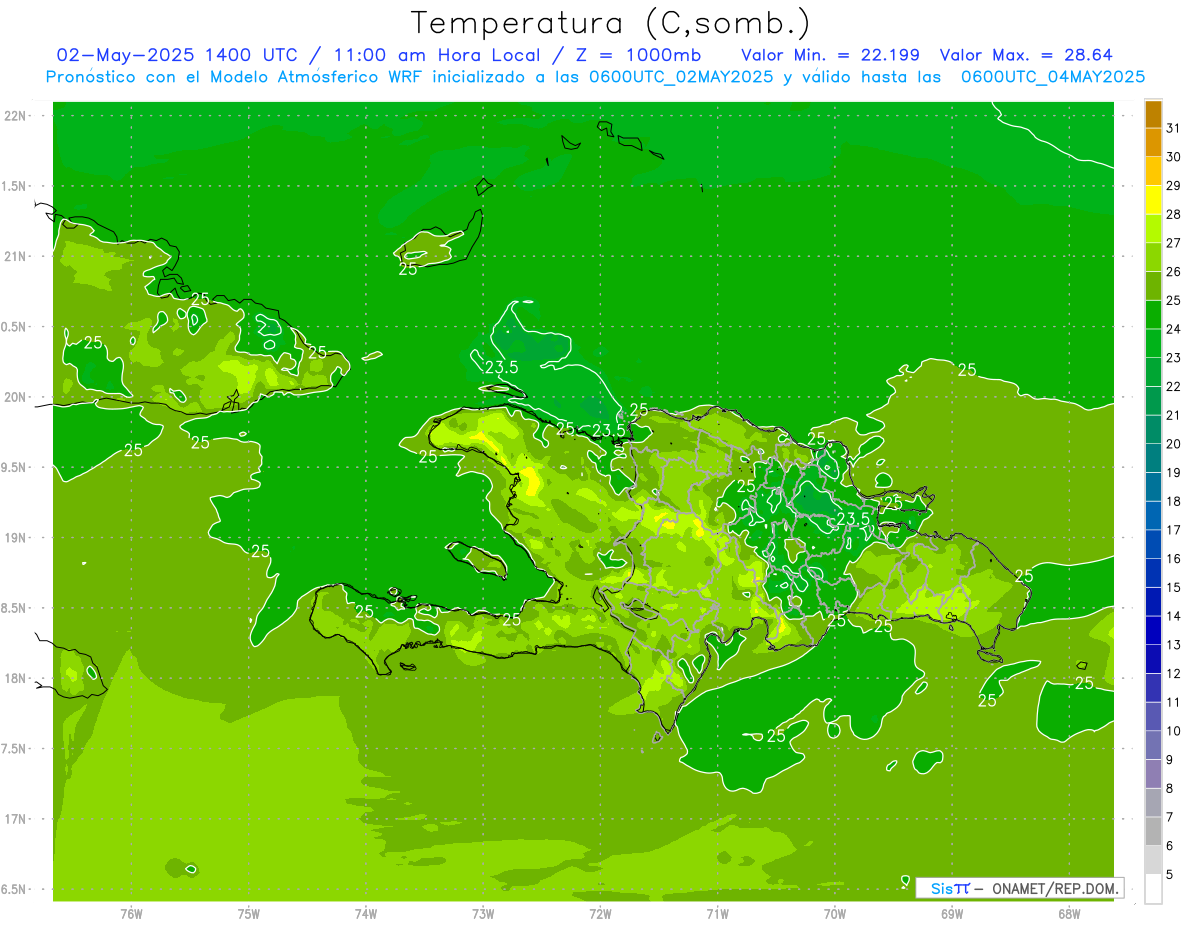1200x927 pixels.
Task: Click the "20N" latitude axis label
Action: click(17, 398)
